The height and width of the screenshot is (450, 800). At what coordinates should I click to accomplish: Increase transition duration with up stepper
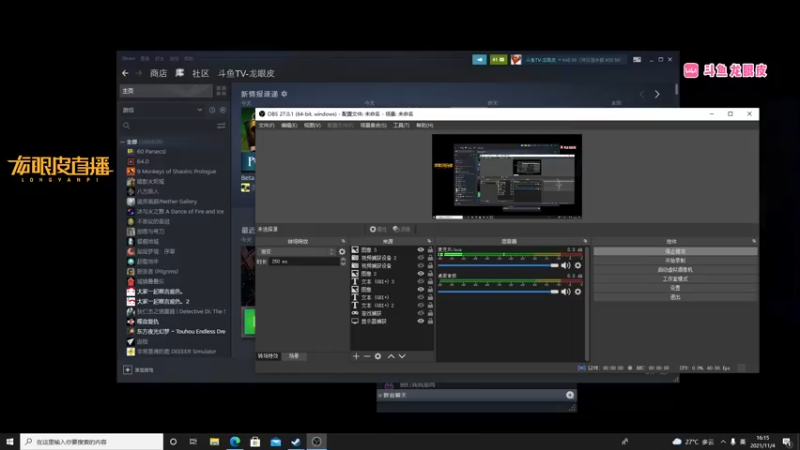[x=343, y=259]
